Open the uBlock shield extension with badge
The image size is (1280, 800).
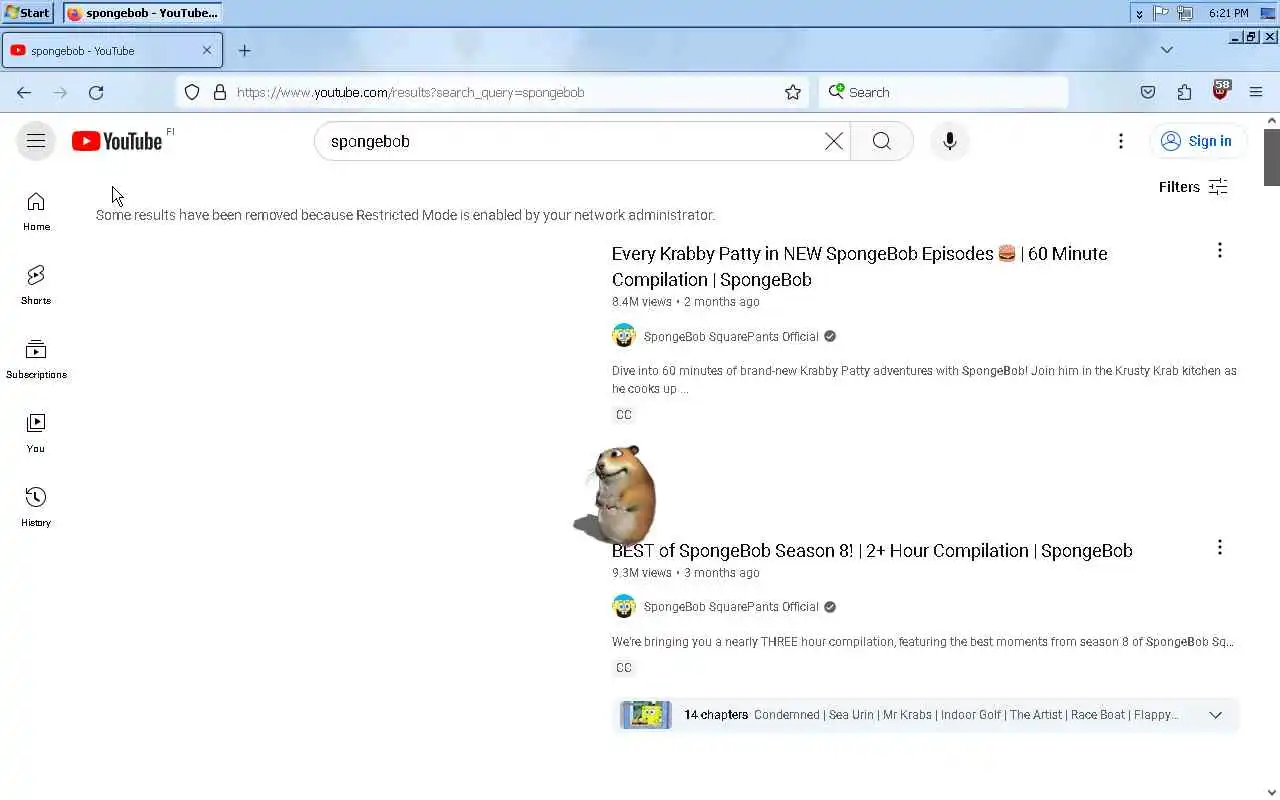pos(1220,91)
